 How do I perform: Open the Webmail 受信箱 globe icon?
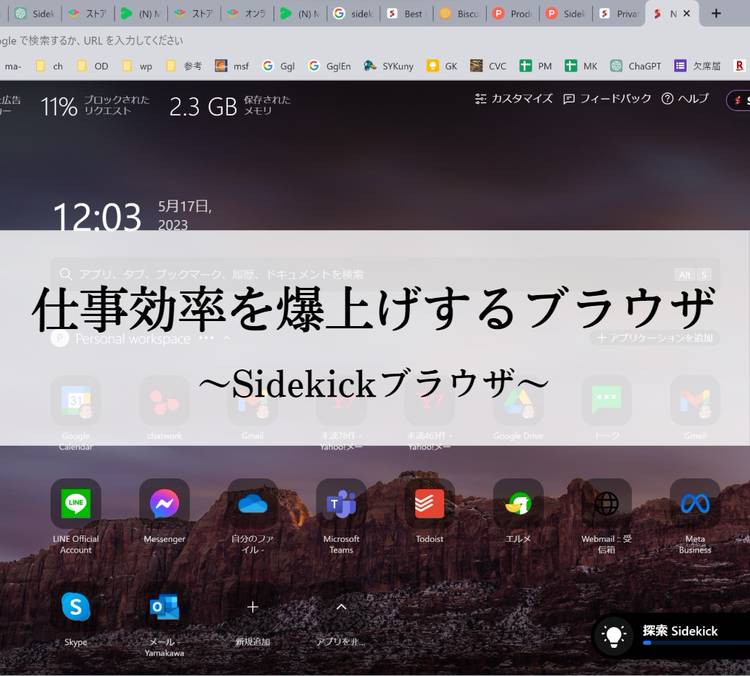coord(607,503)
